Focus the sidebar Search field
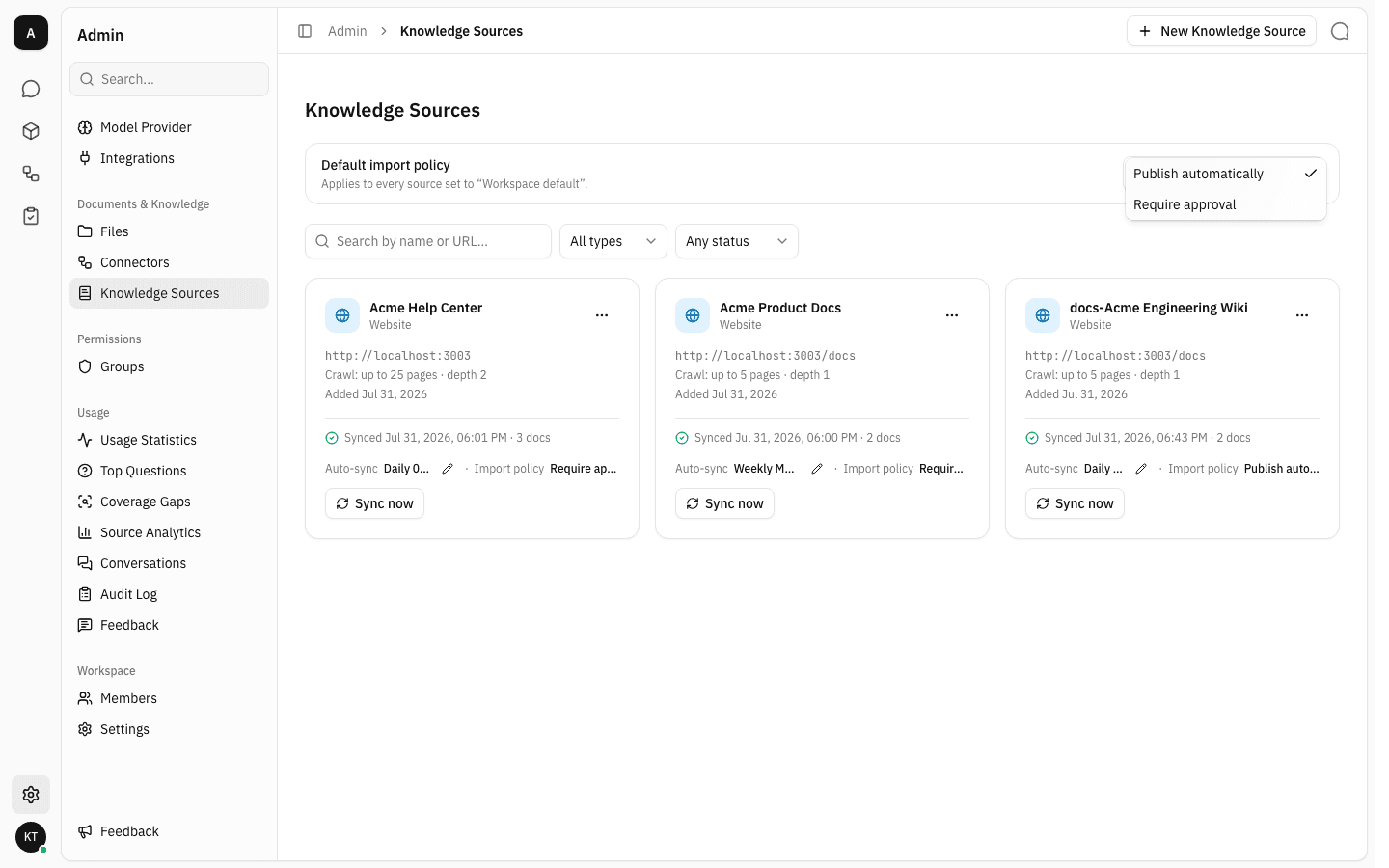 click(169, 79)
